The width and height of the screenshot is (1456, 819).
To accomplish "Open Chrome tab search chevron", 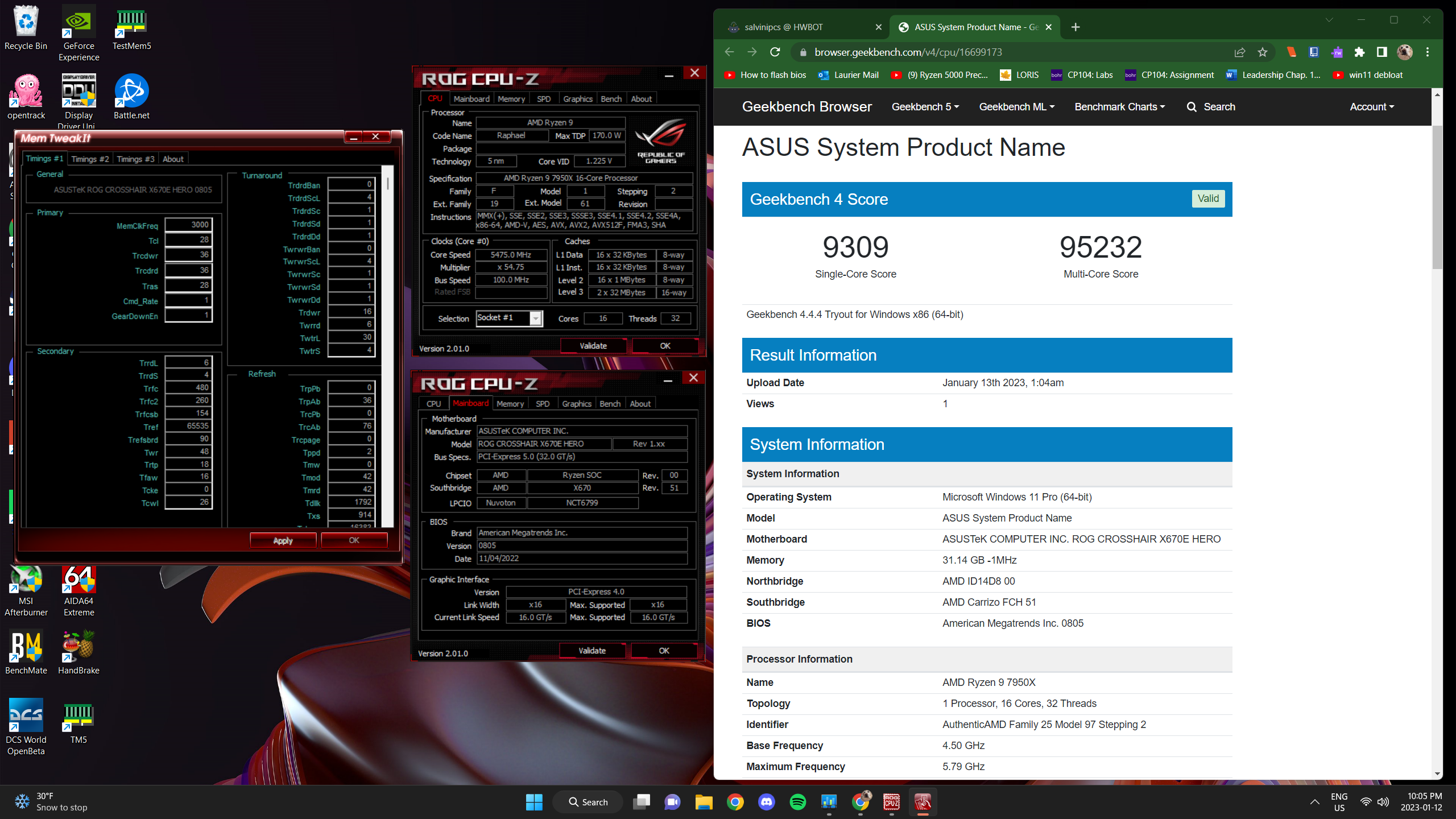I will pyautogui.click(x=1329, y=19).
